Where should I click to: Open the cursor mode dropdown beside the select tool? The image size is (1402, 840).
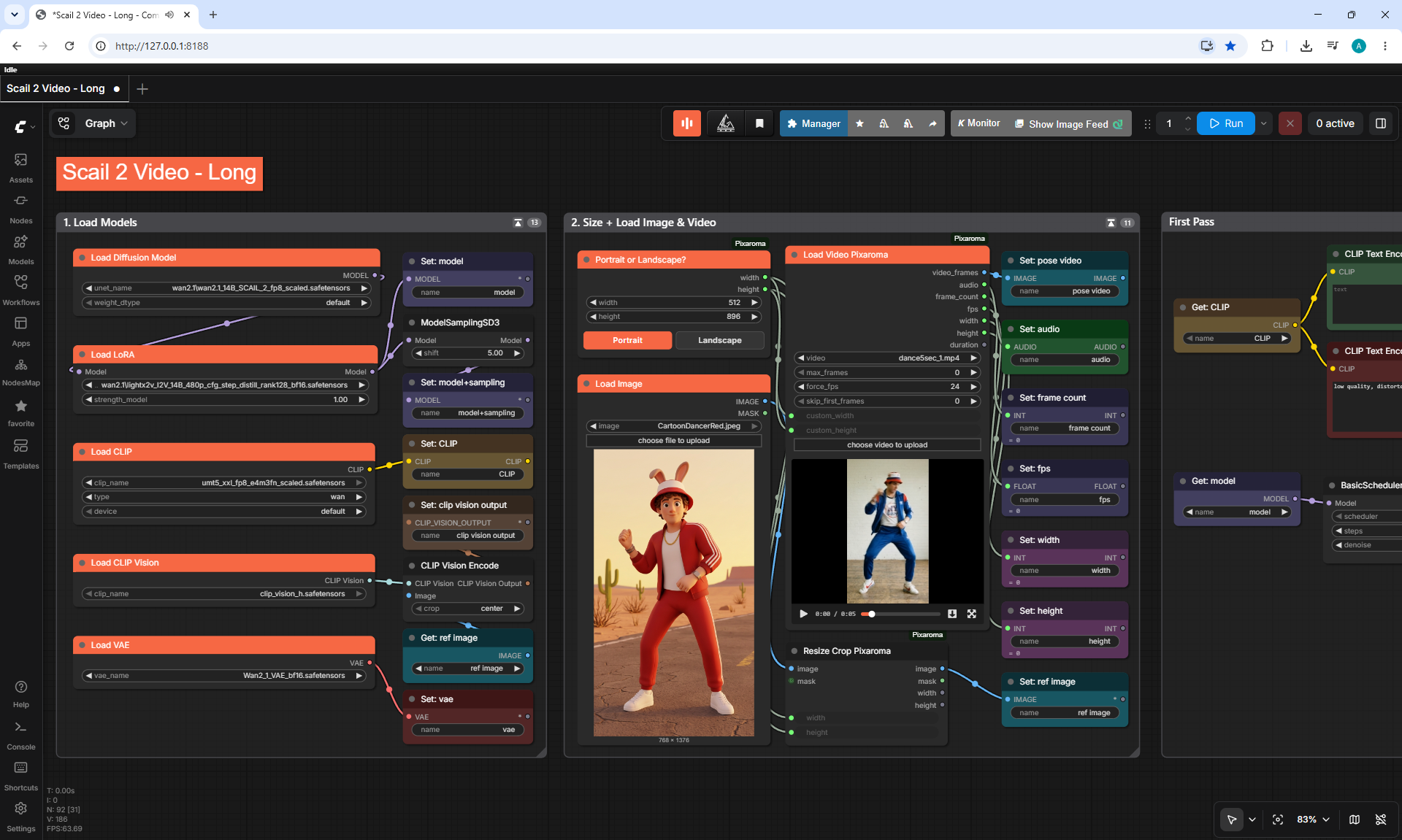pyautogui.click(x=1252, y=820)
